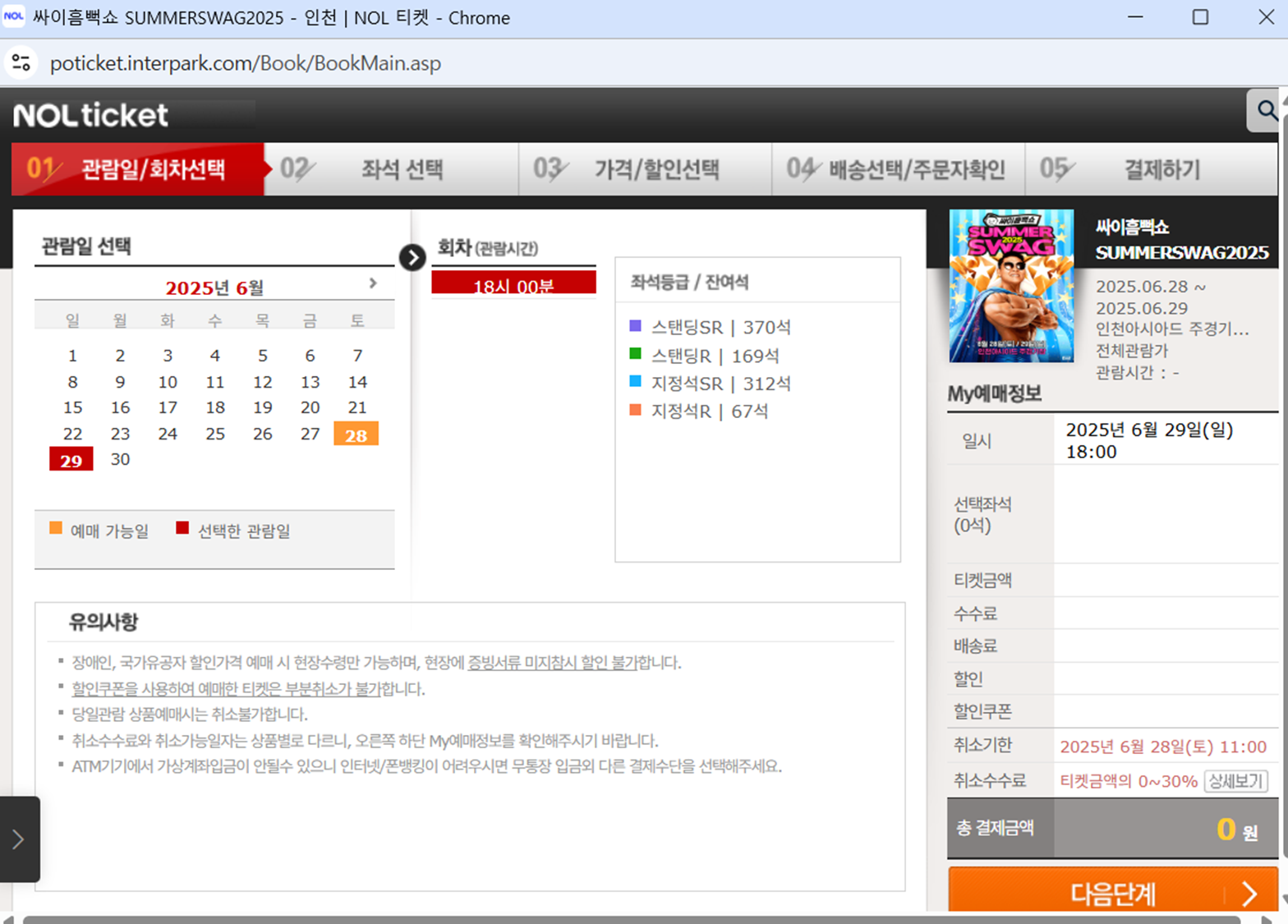
Task: Maximize the Chrome window
Action: pyautogui.click(x=1200, y=16)
